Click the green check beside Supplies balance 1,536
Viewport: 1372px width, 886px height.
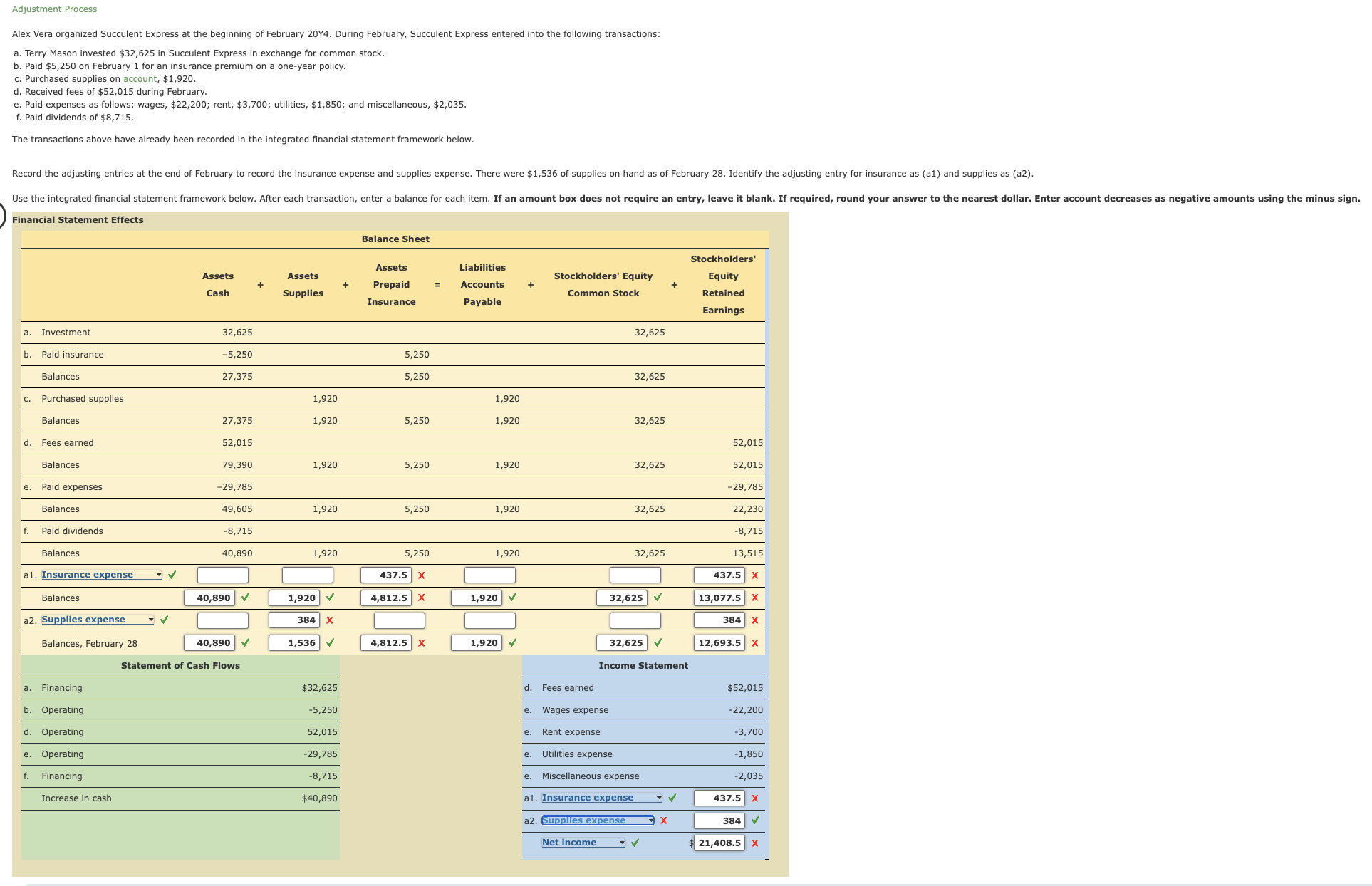[331, 642]
